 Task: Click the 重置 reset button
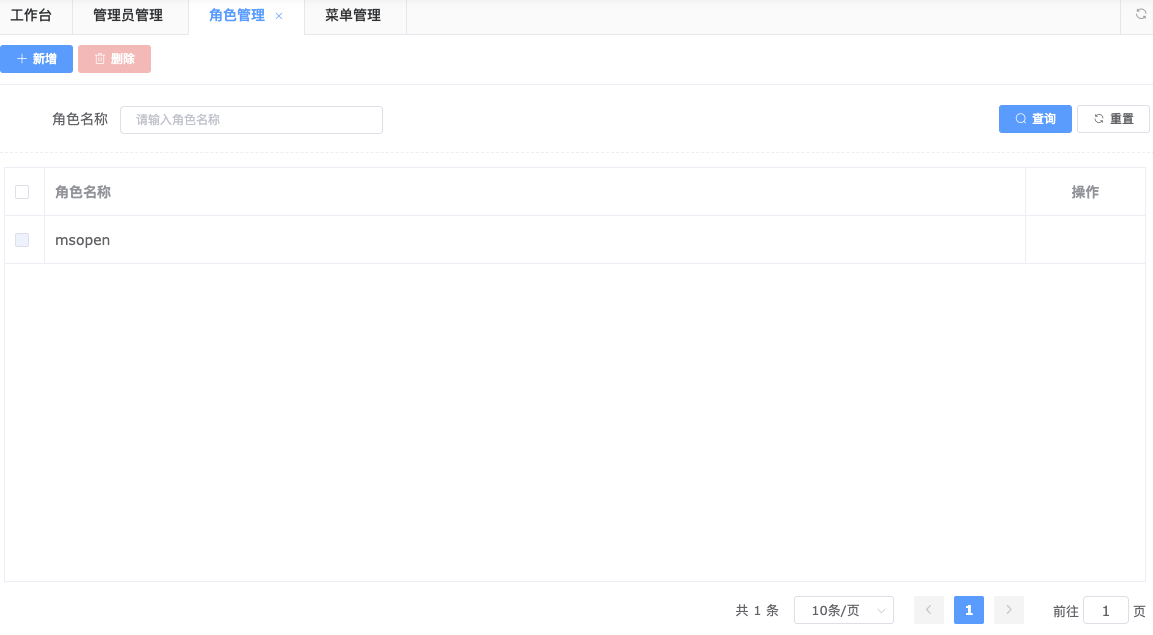1113,119
